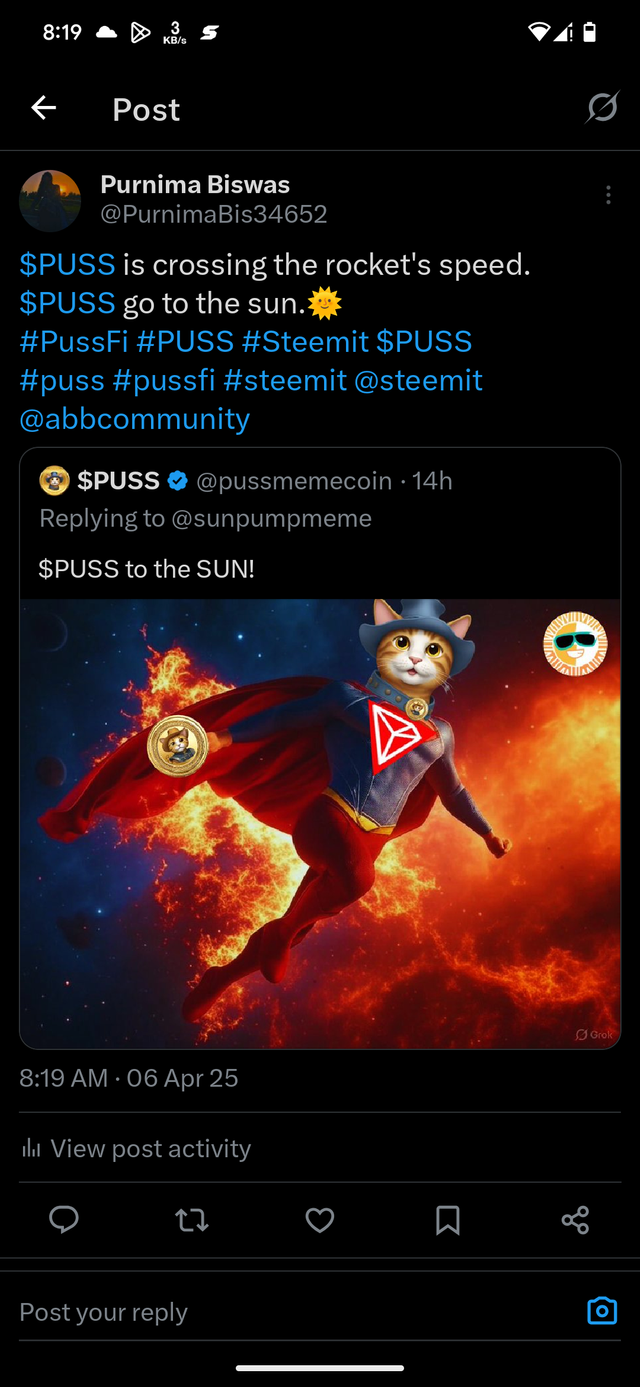
Task: Open the quoted post text '$PUSS to the SUN!'
Action: (x=147, y=569)
